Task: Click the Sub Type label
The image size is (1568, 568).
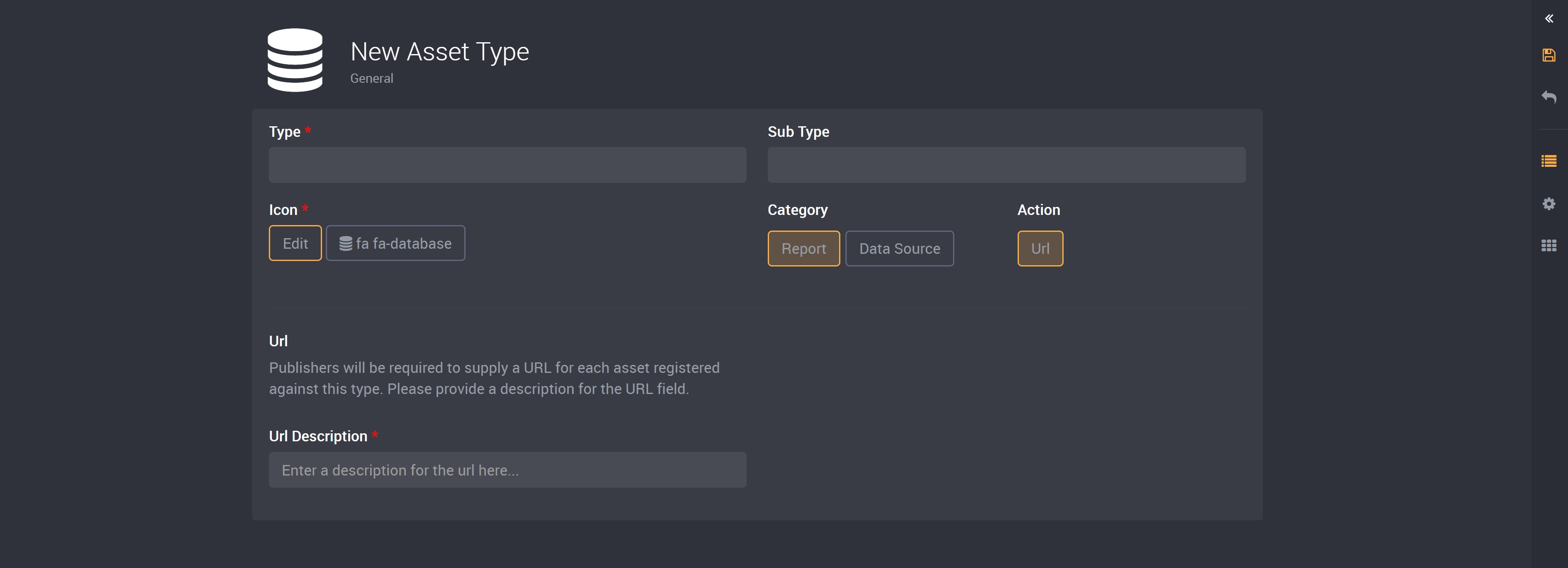Action: [798, 131]
